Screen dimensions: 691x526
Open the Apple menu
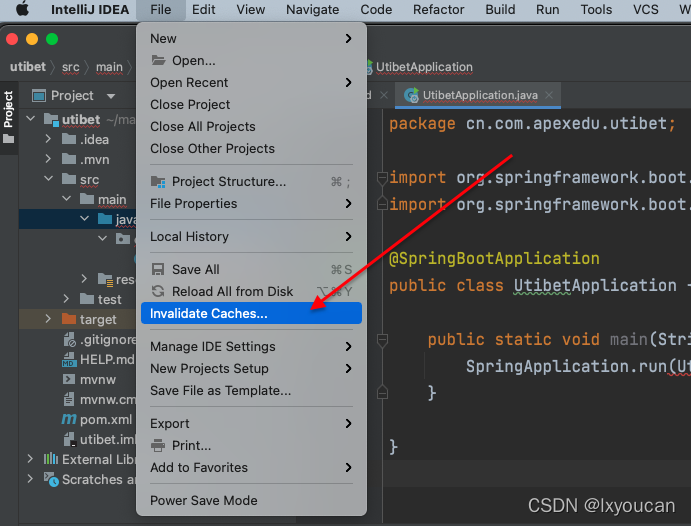point(22,9)
